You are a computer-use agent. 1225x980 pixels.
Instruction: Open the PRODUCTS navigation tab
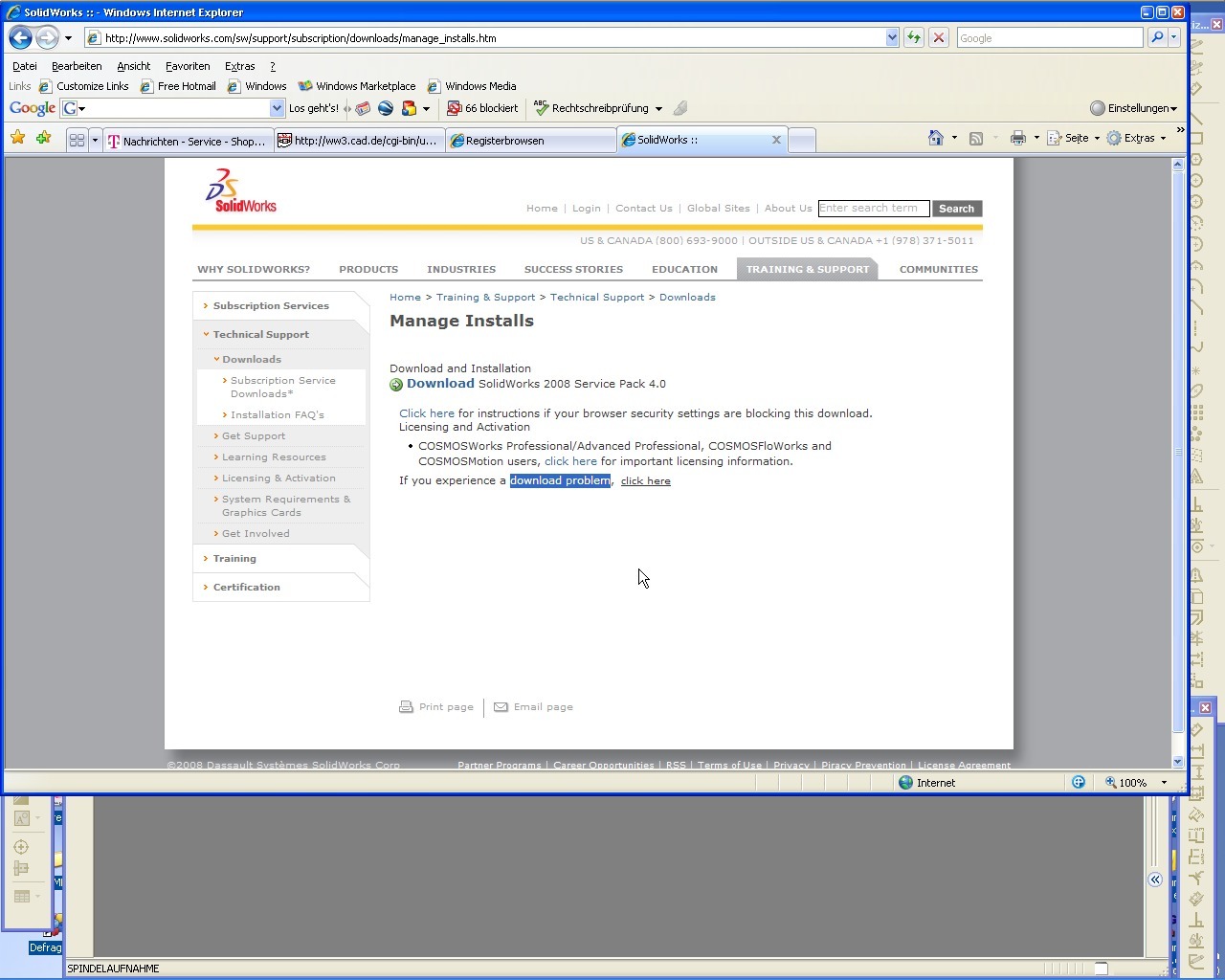click(368, 270)
